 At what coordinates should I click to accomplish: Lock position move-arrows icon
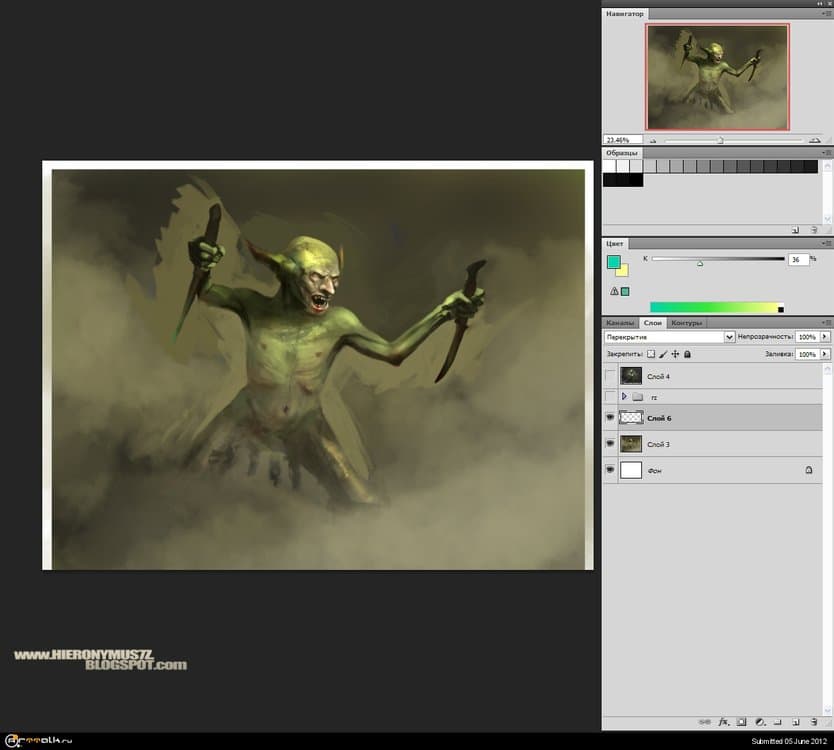coord(675,354)
